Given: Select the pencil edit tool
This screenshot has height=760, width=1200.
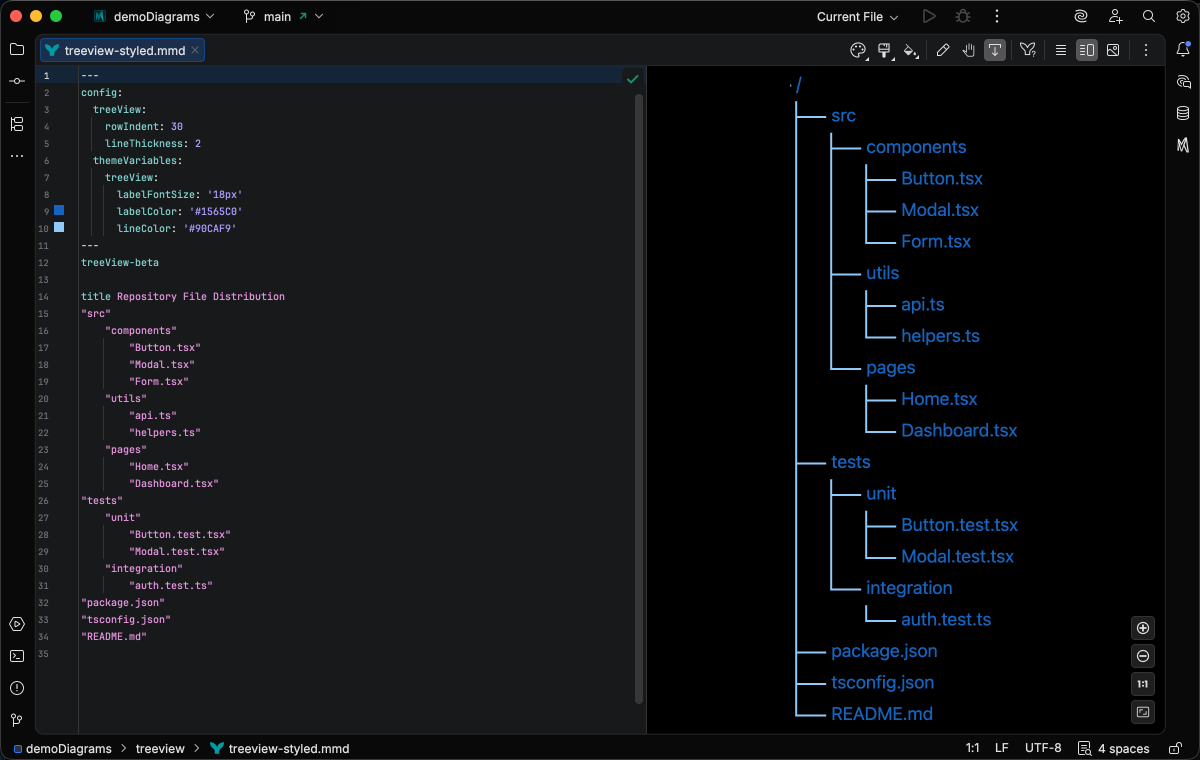Looking at the screenshot, I should tap(943, 50).
